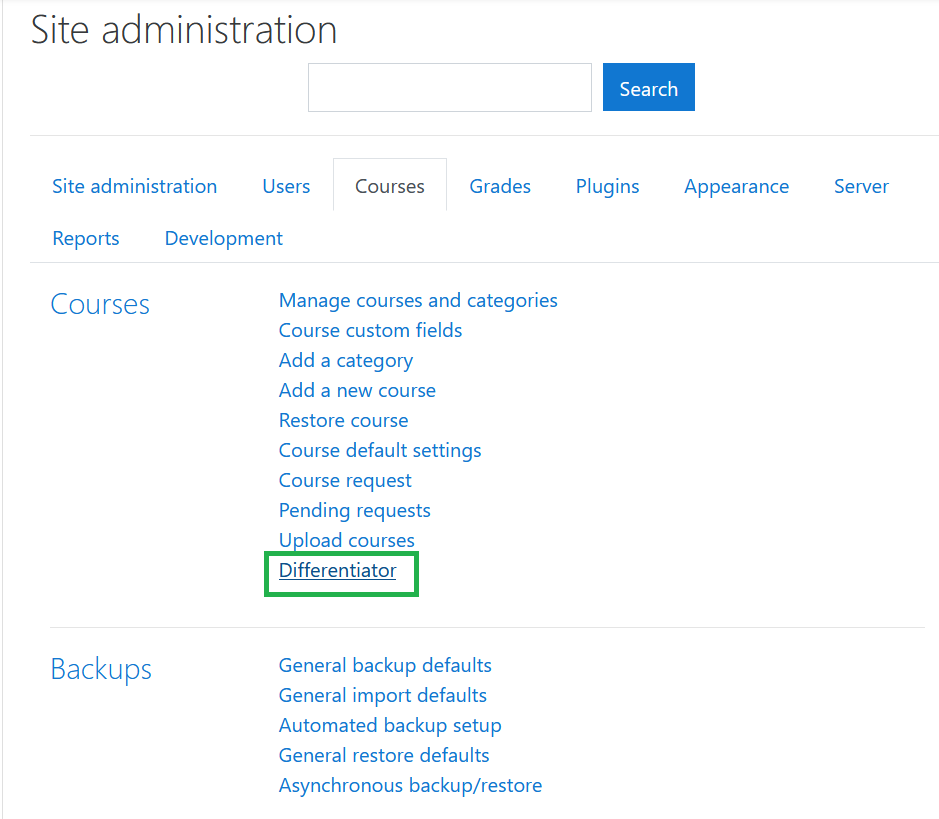Open Automated backup setup link
Viewport: 939px width, 819px height.
click(390, 725)
